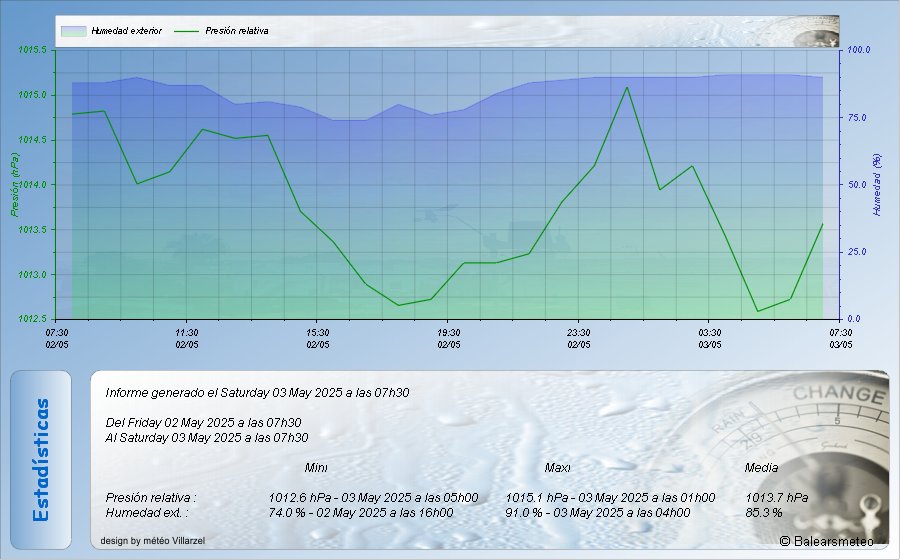Click the 11:30 02/05 time label

click(187, 339)
